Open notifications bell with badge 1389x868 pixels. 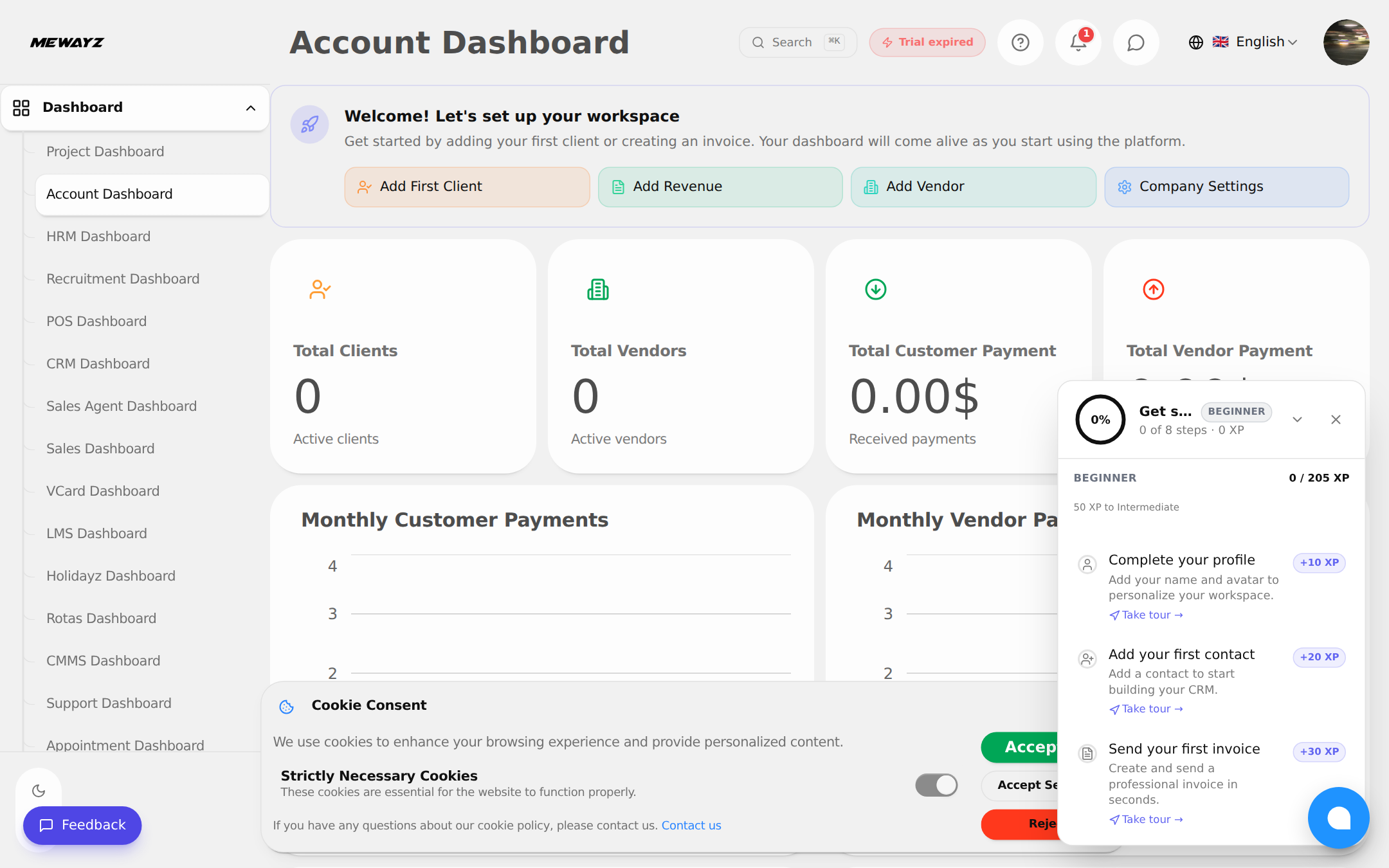point(1078,42)
